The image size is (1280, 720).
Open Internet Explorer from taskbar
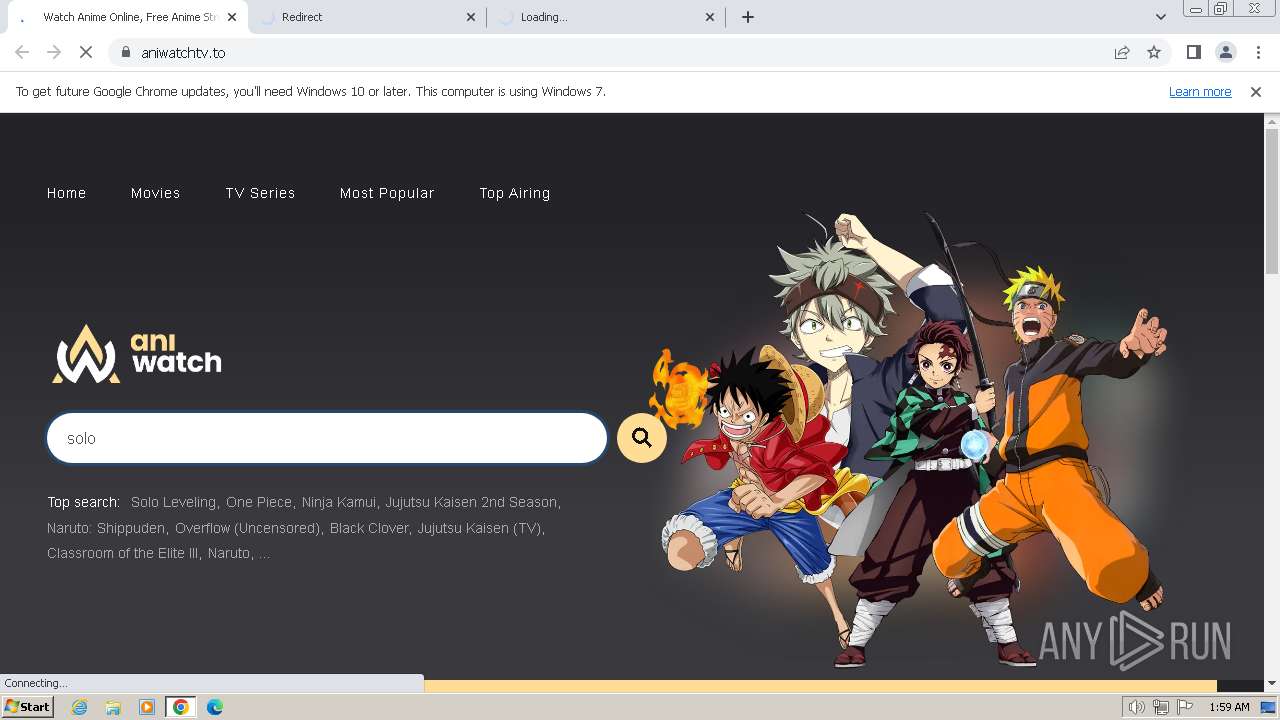[x=80, y=707]
